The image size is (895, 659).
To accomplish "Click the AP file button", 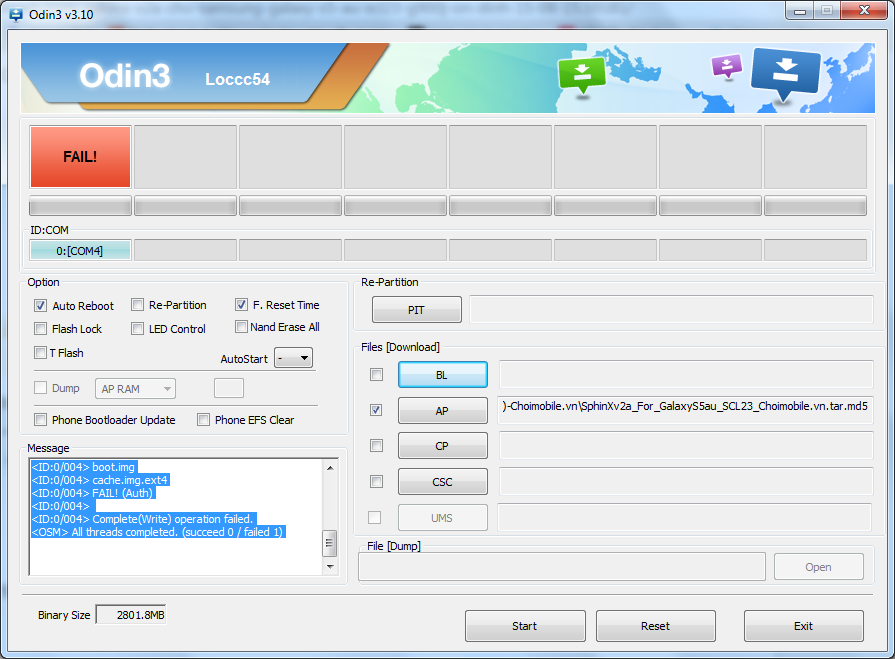I will tap(442, 411).
